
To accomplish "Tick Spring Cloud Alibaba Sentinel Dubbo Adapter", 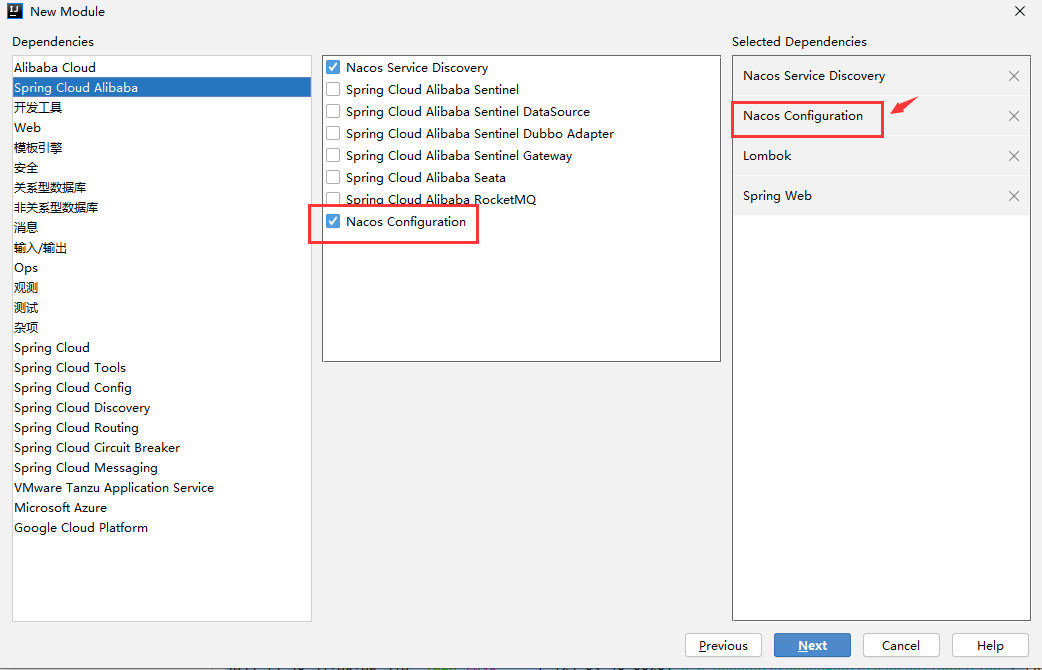I will click(x=333, y=133).
